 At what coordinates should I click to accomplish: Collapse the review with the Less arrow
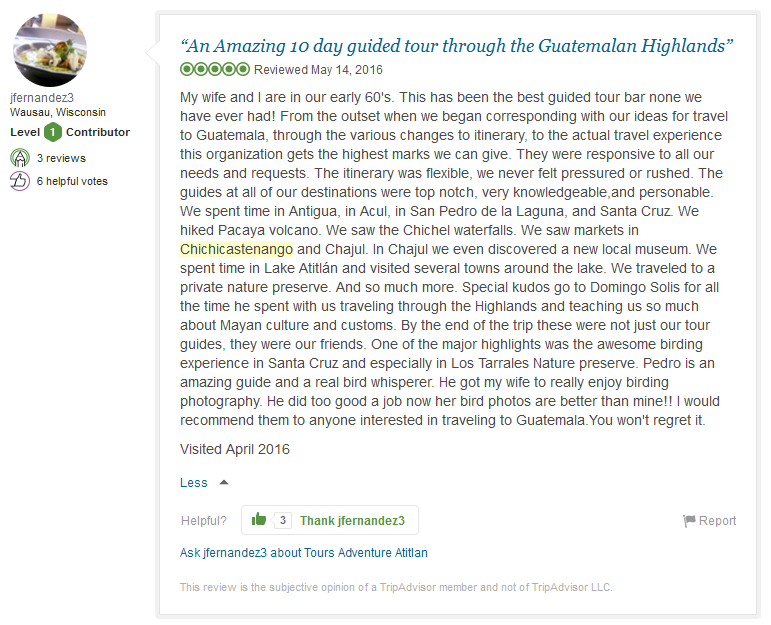point(224,482)
